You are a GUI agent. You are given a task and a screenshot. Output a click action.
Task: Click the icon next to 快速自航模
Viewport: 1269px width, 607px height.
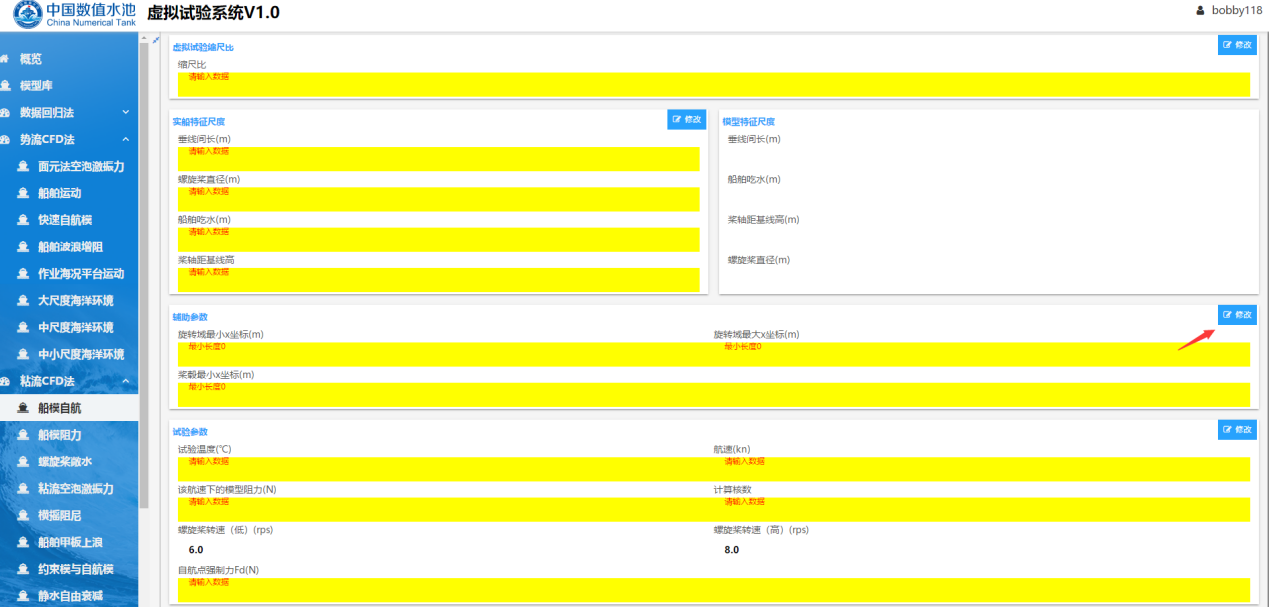tap(23, 220)
